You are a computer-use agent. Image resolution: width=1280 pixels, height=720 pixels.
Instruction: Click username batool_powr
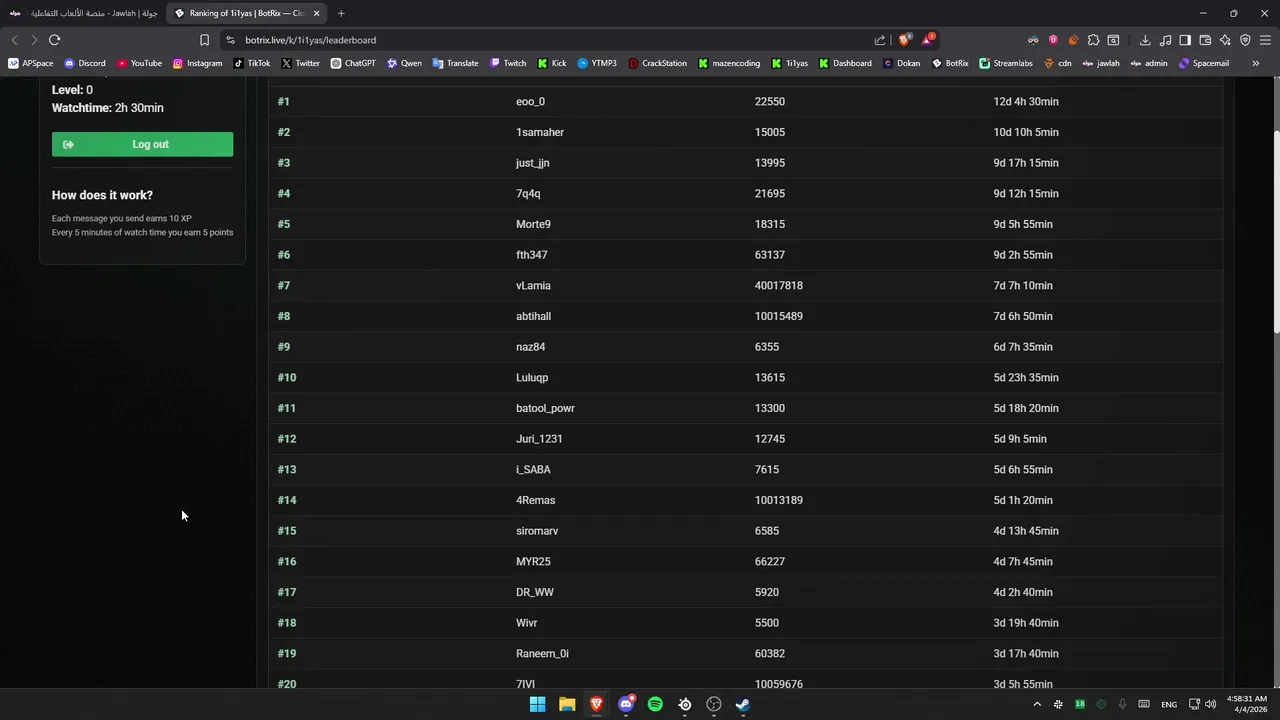point(545,408)
